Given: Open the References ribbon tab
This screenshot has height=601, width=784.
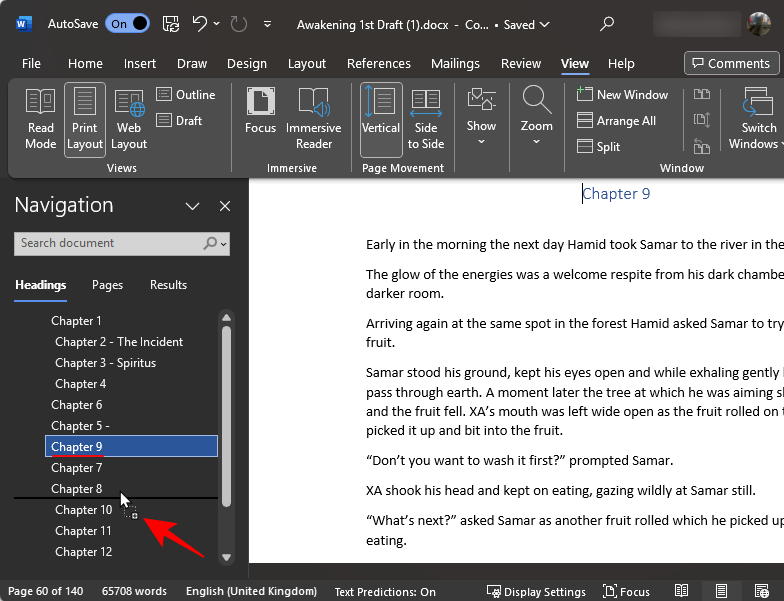Looking at the screenshot, I should tap(379, 64).
